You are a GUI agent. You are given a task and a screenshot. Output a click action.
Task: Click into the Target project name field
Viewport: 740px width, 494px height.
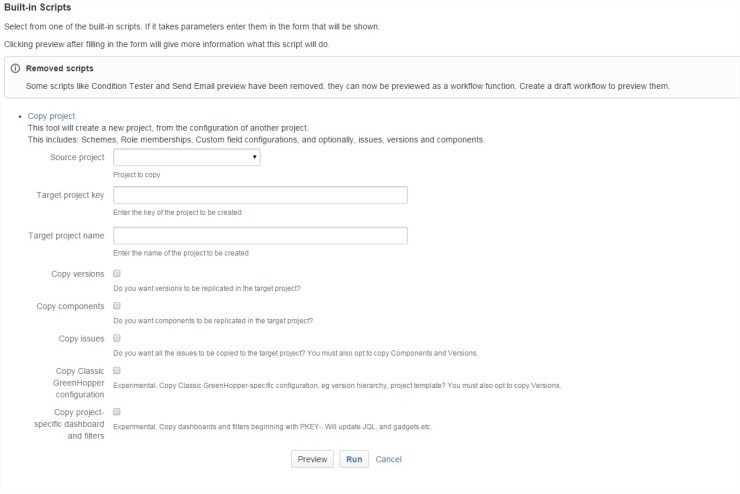260,236
